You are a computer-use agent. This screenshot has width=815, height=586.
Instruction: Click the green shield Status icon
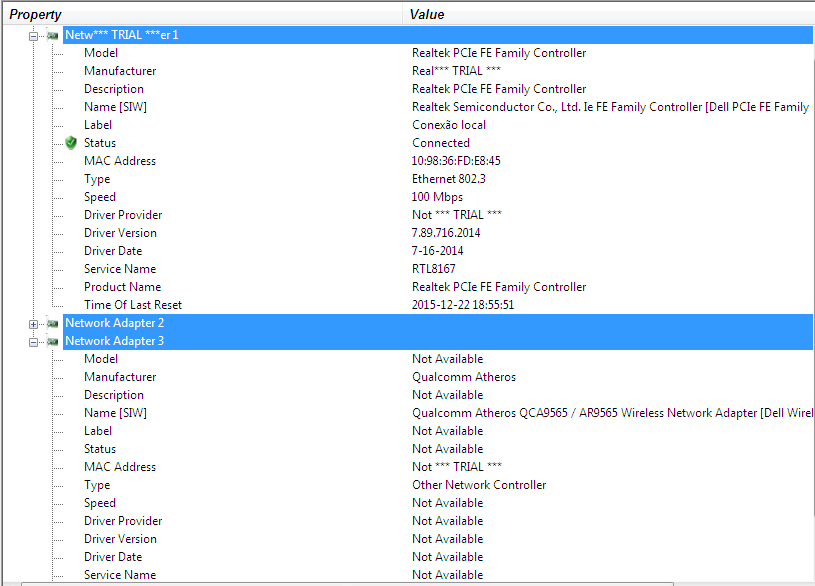[71, 142]
